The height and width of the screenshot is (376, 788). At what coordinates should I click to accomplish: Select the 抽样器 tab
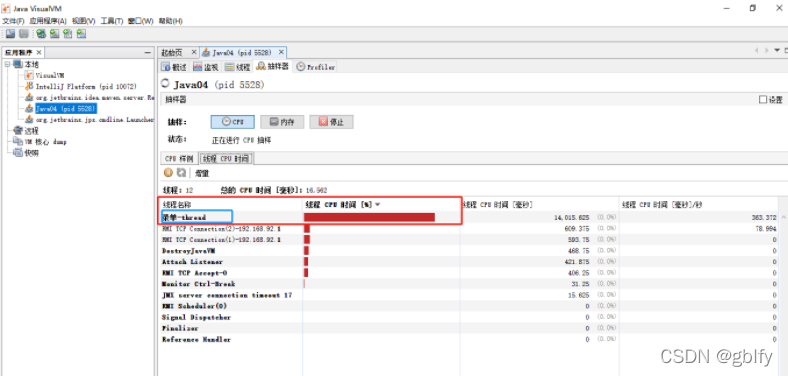(272, 66)
